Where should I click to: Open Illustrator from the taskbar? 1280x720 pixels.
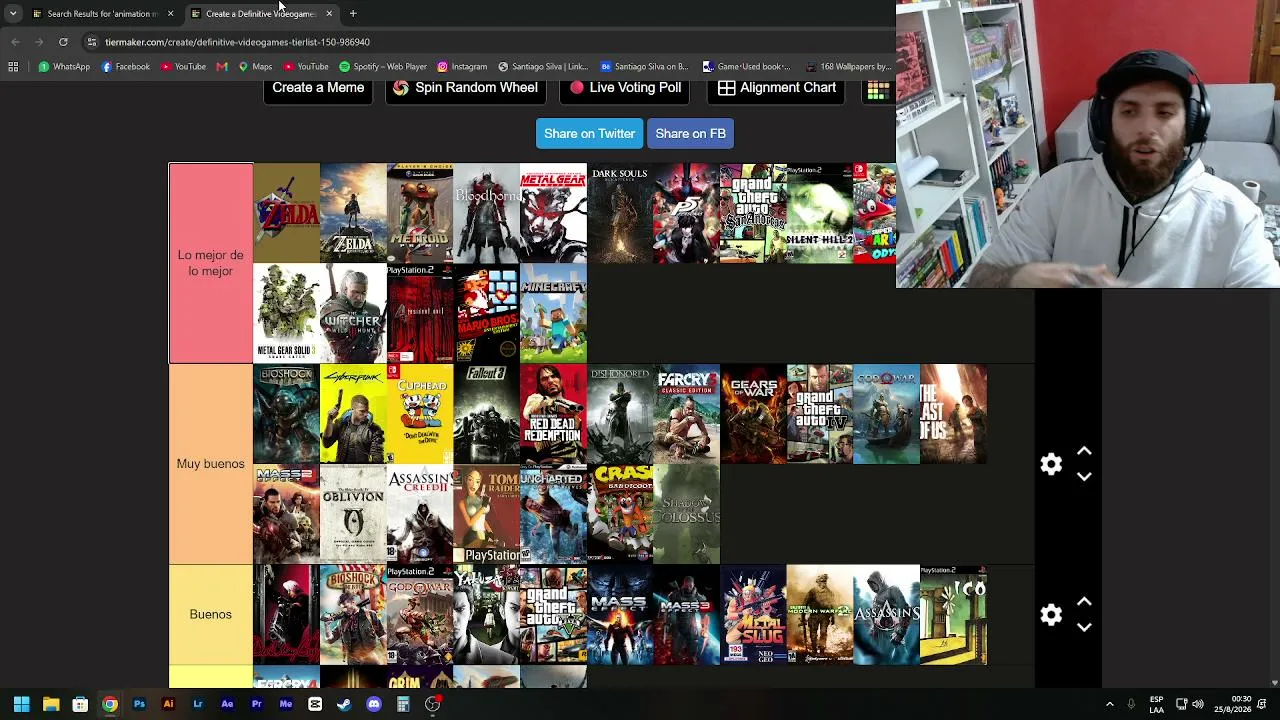click(168, 704)
